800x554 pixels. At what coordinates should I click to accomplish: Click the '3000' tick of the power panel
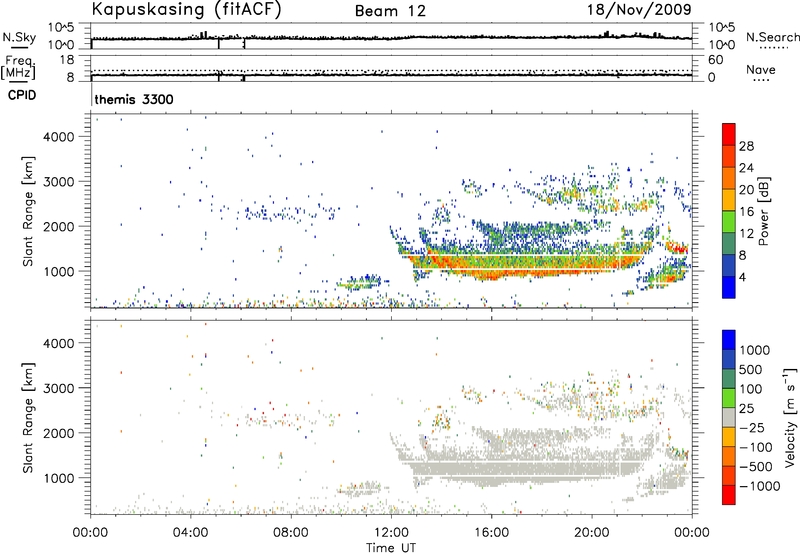(x=59, y=182)
